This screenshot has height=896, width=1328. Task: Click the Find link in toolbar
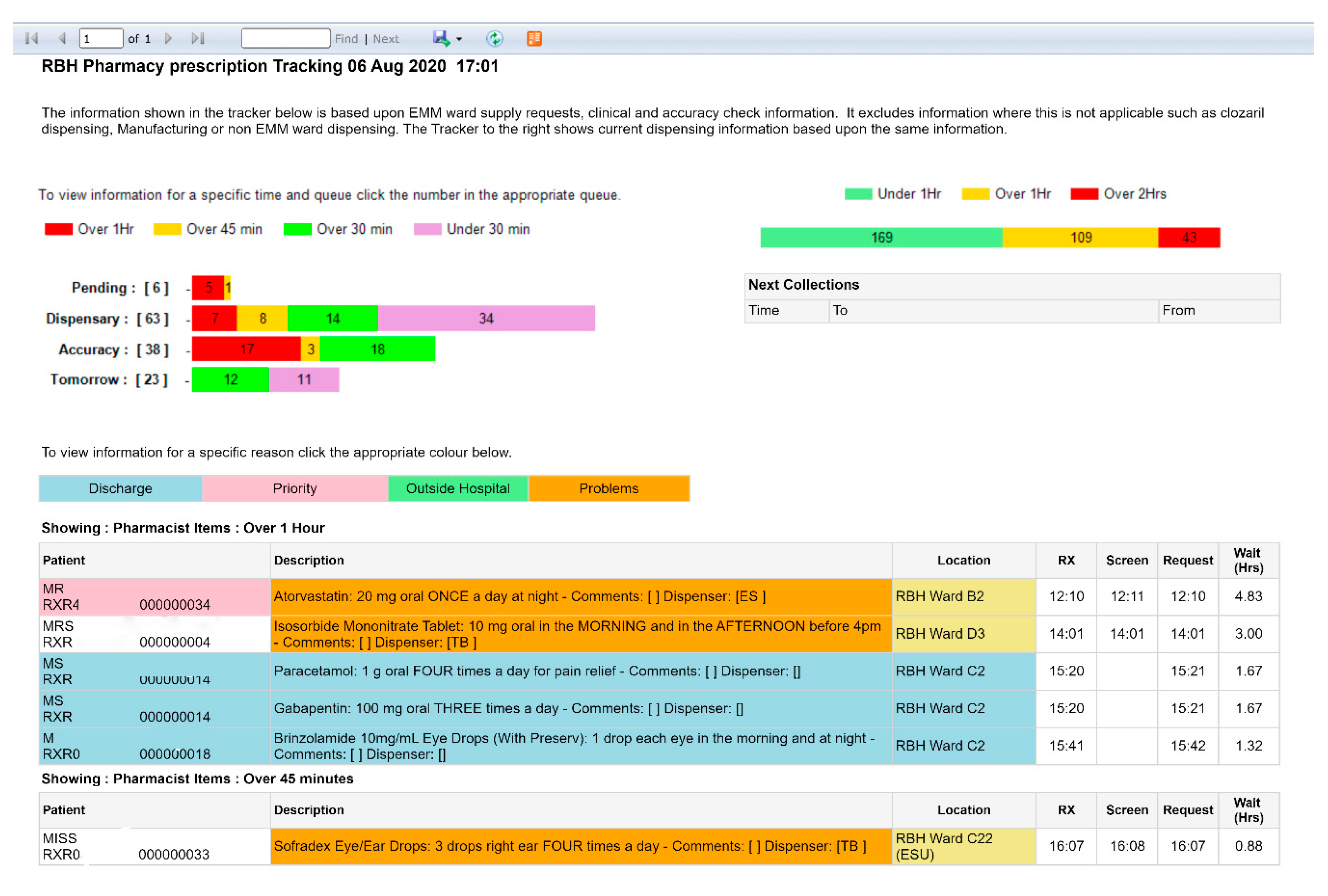(346, 39)
